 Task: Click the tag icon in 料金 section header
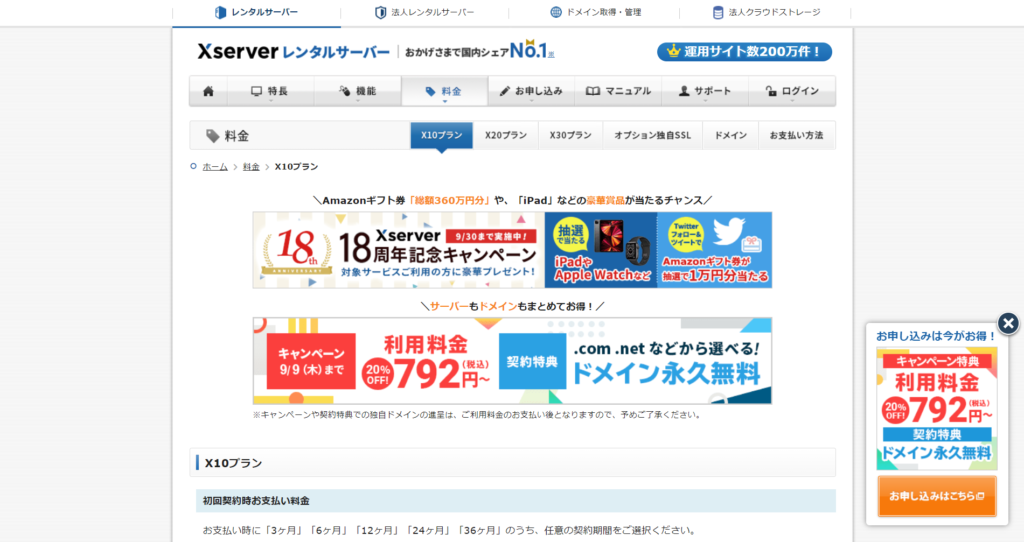[212, 136]
